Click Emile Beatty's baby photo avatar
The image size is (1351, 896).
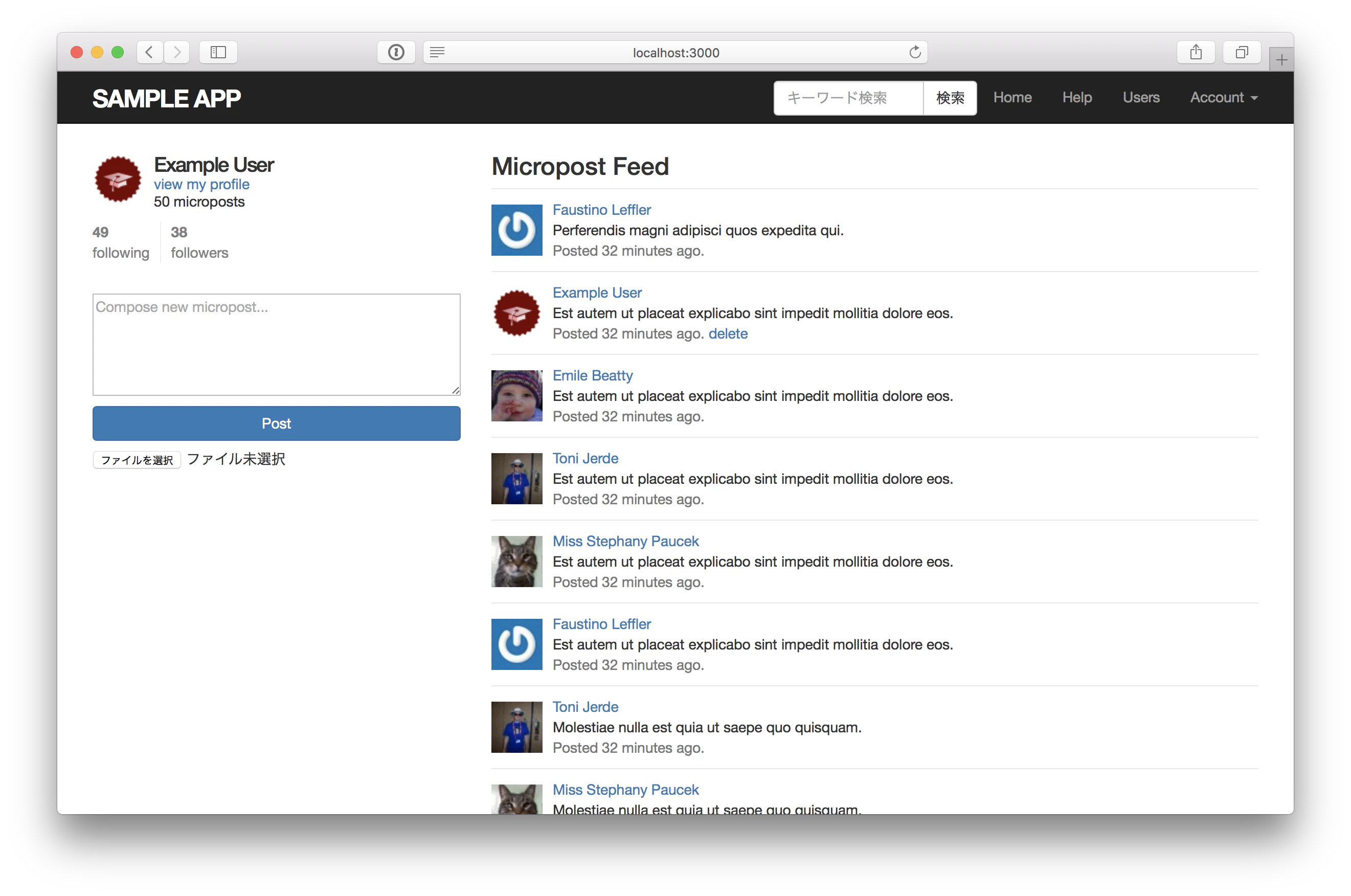pos(516,395)
